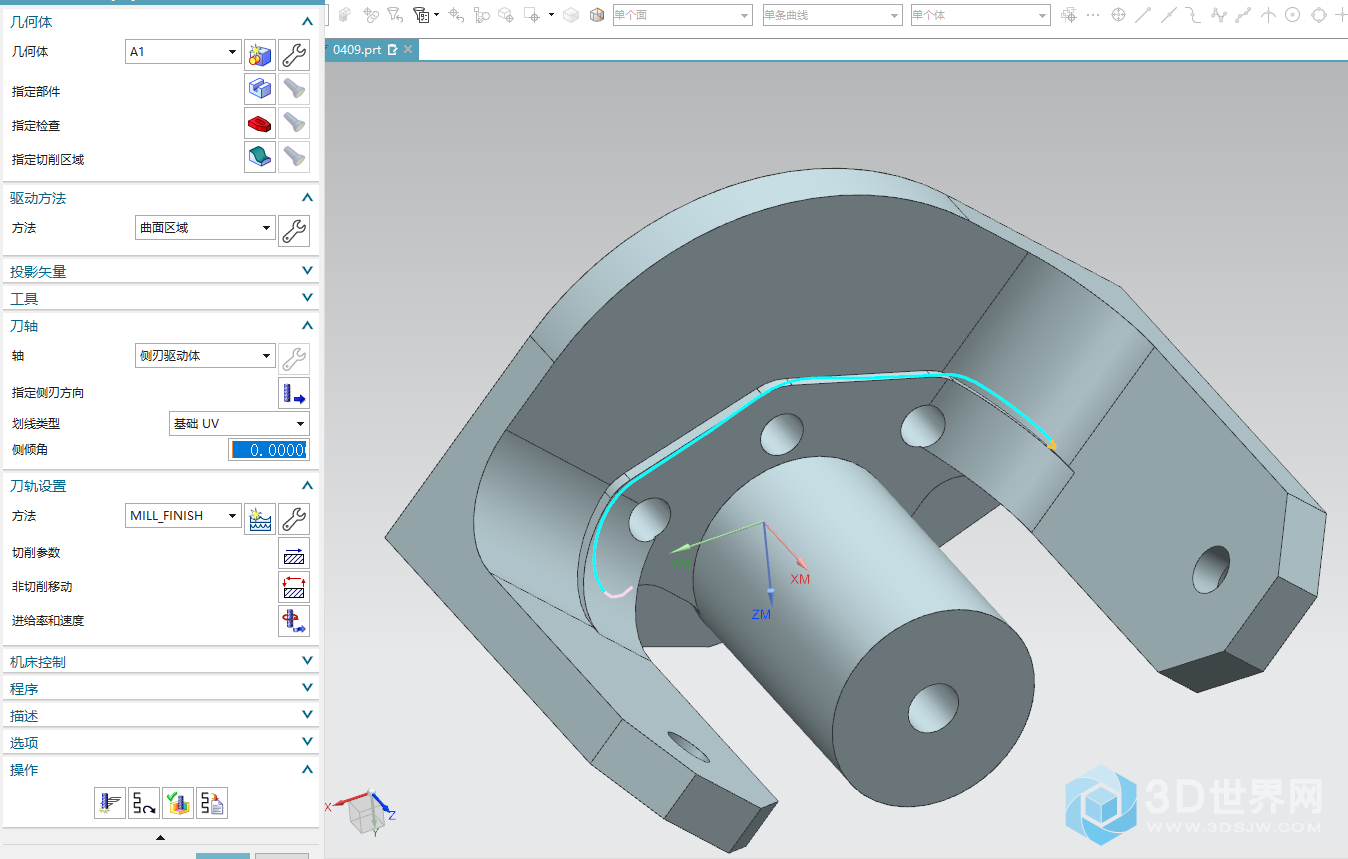This screenshot has width=1348, height=859.
Task: Collapse the 驱动方法 section
Action: point(307,198)
